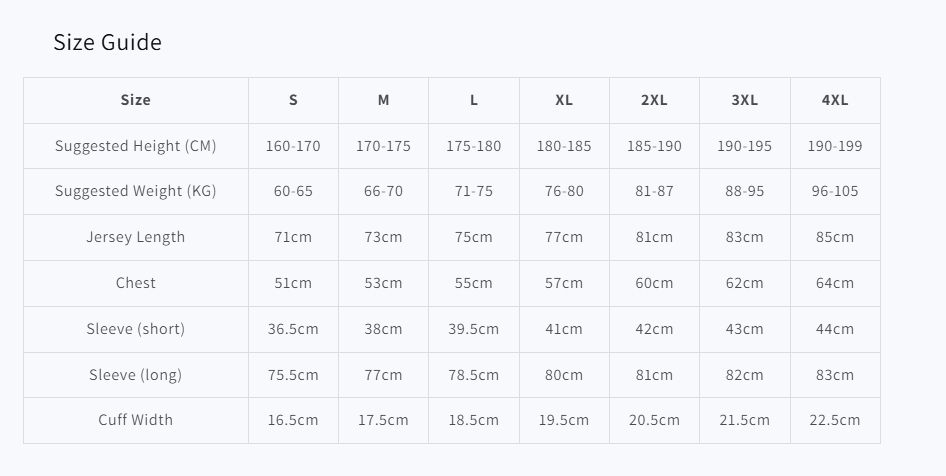Click the 21.5cm cuff width cell
The width and height of the screenshot is (946, 476).
pyautogui.click(x=745, y=420)
